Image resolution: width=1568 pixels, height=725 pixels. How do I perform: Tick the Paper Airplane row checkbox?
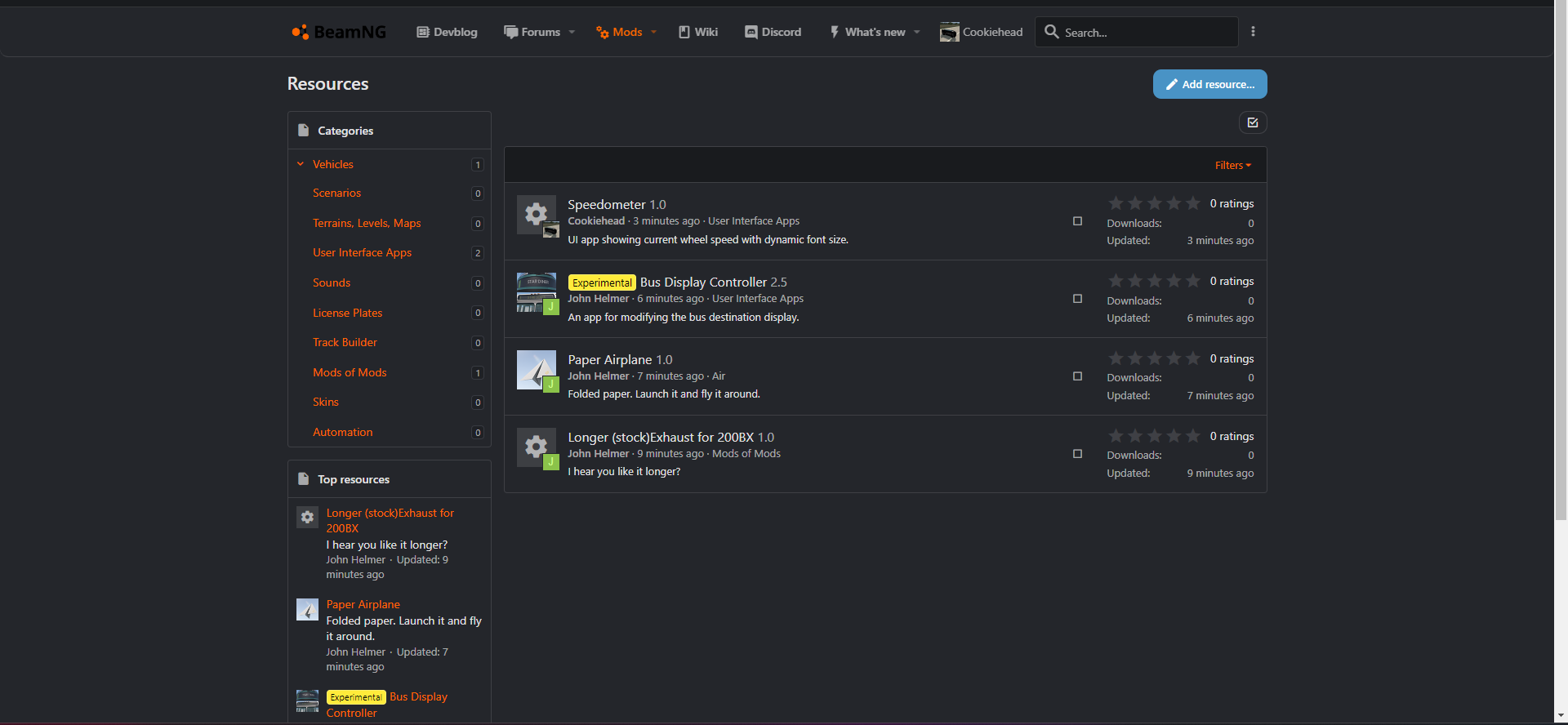pyautogui.click(x=1077, y=376)
